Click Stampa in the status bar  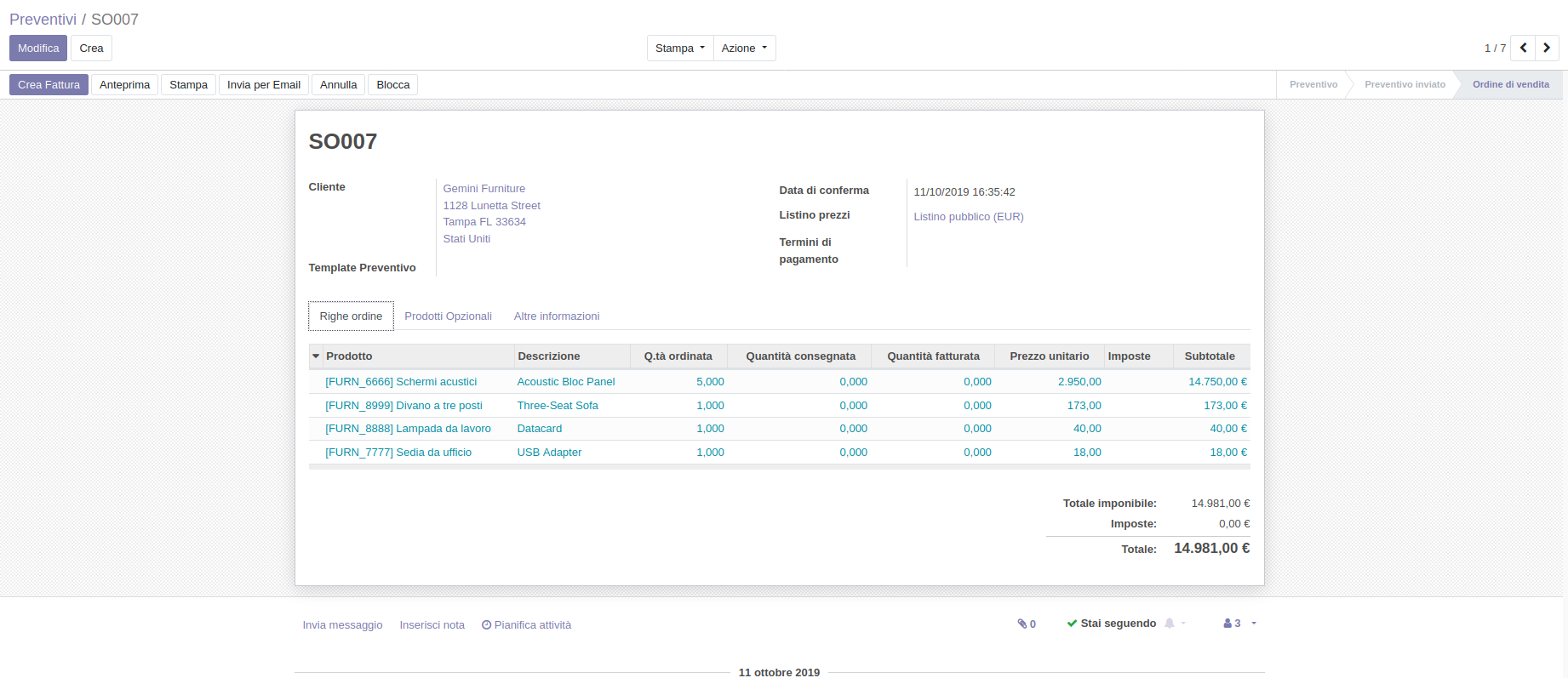(188, 85)
